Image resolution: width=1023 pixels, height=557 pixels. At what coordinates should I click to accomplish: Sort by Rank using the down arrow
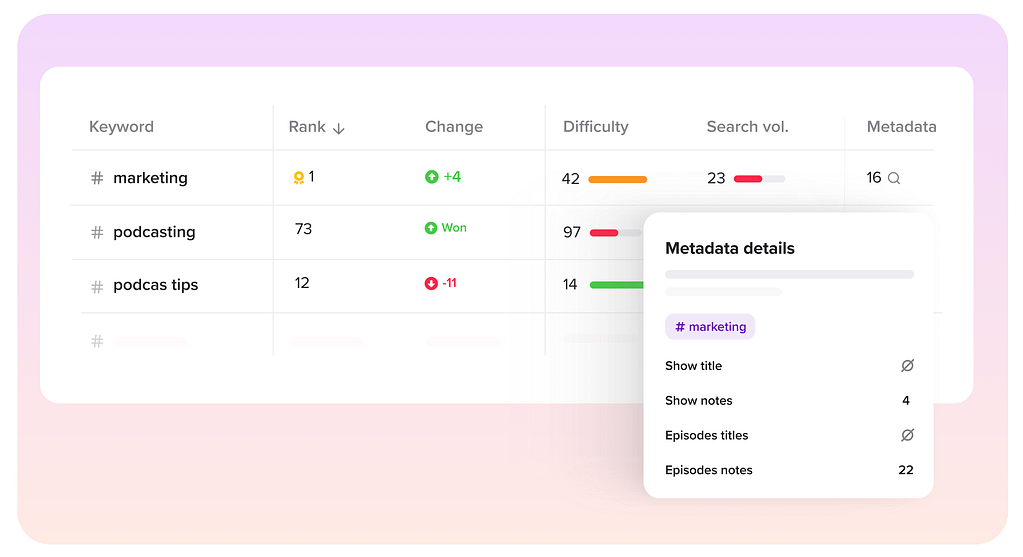point(338,128)
